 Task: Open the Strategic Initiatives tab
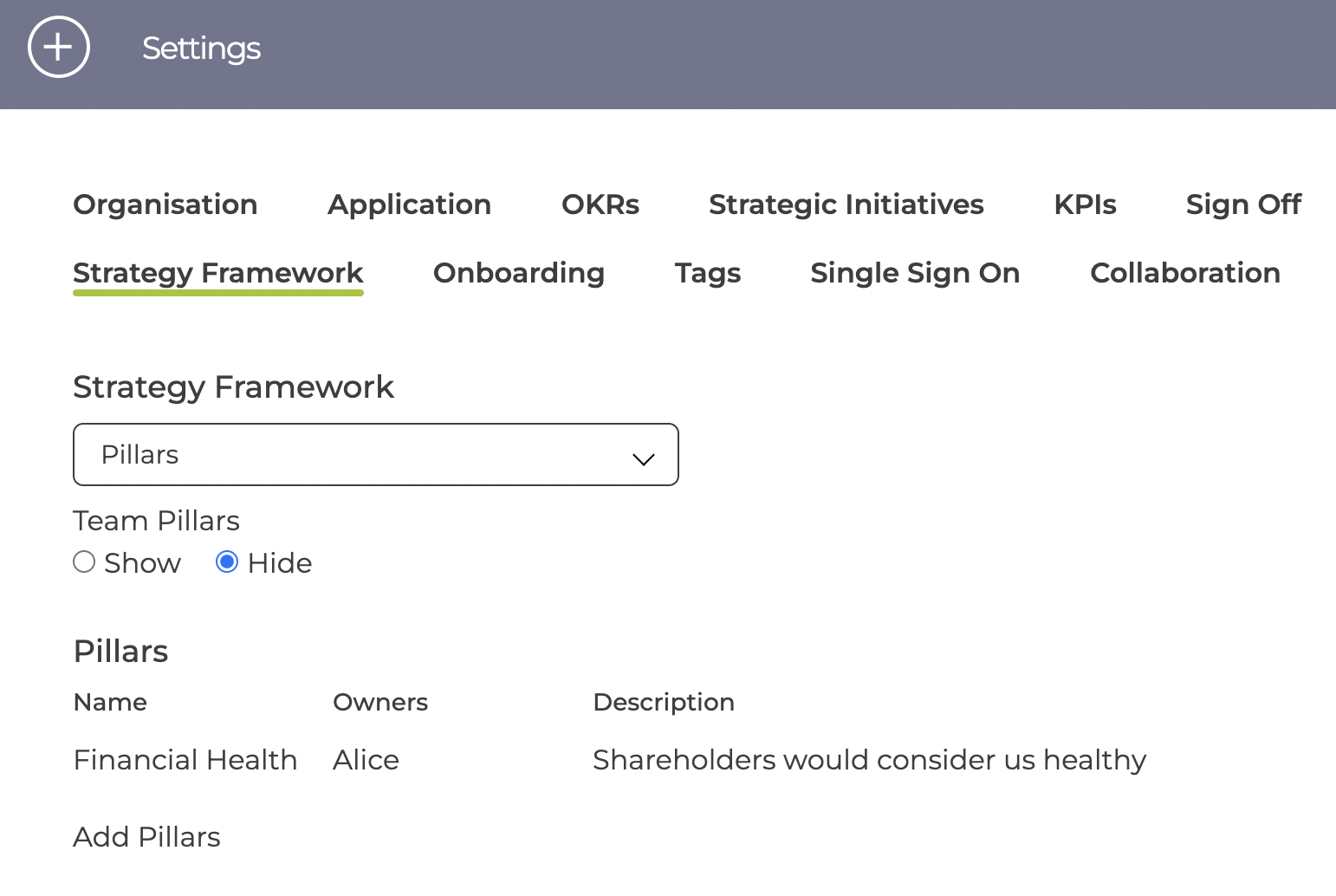tap(846, 205)
